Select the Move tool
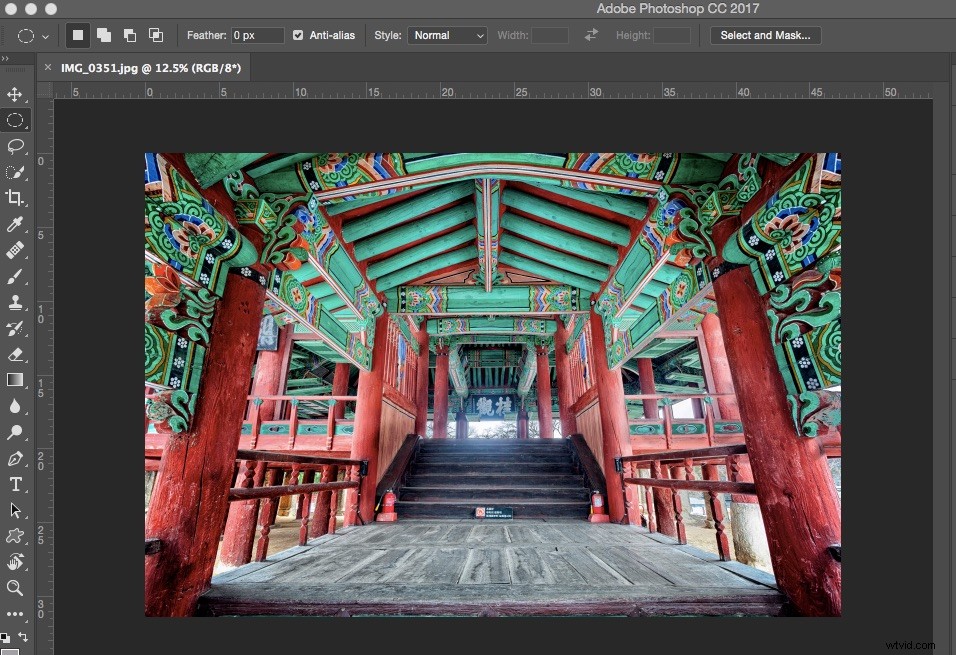This screenshot has height=655, width=956. click(x=15, y=95)
